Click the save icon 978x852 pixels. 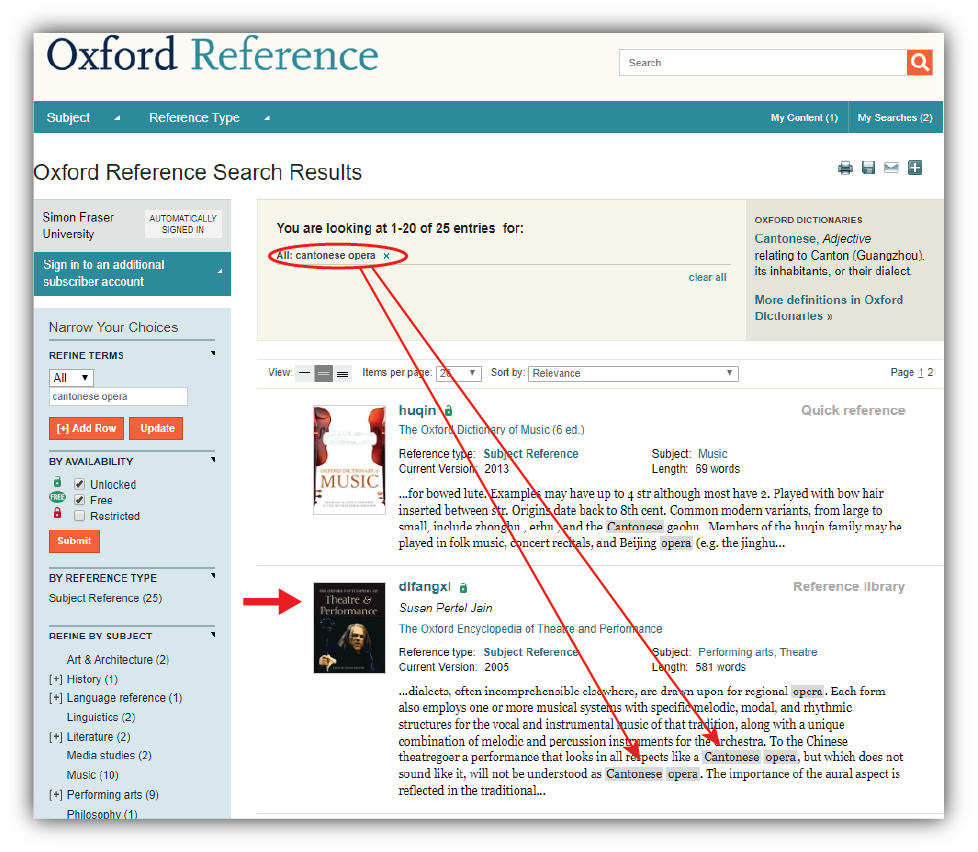[x=868, y=168]
